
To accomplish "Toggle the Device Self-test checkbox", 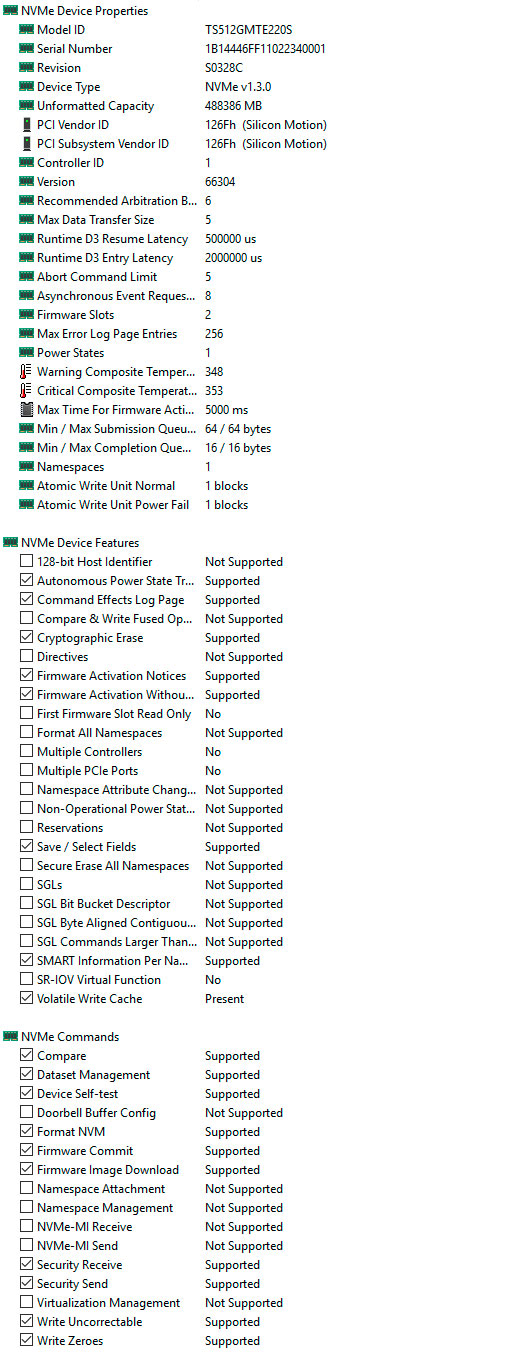I will 27,1094.
